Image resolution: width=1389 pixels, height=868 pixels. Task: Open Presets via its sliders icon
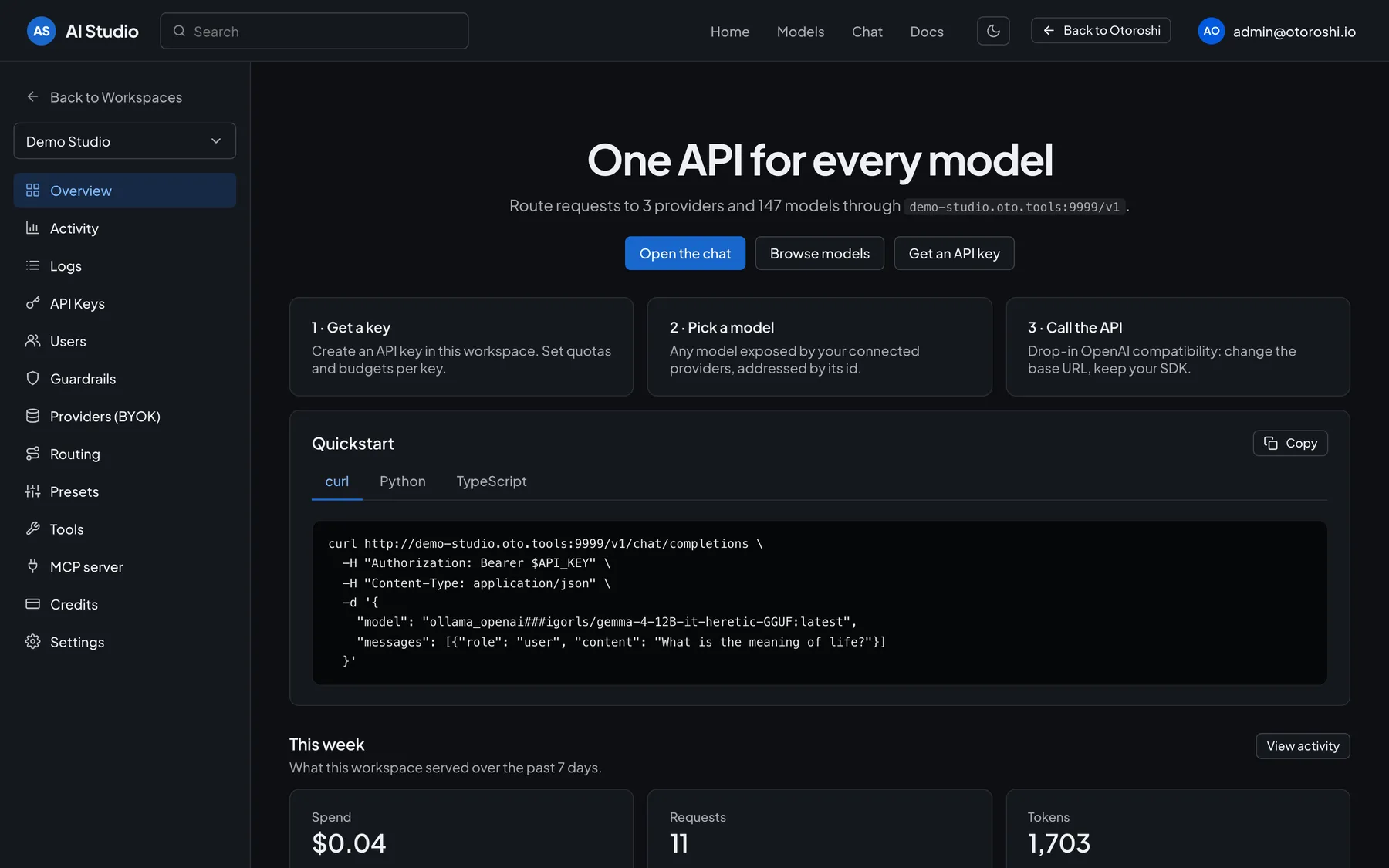click(32, 491)
